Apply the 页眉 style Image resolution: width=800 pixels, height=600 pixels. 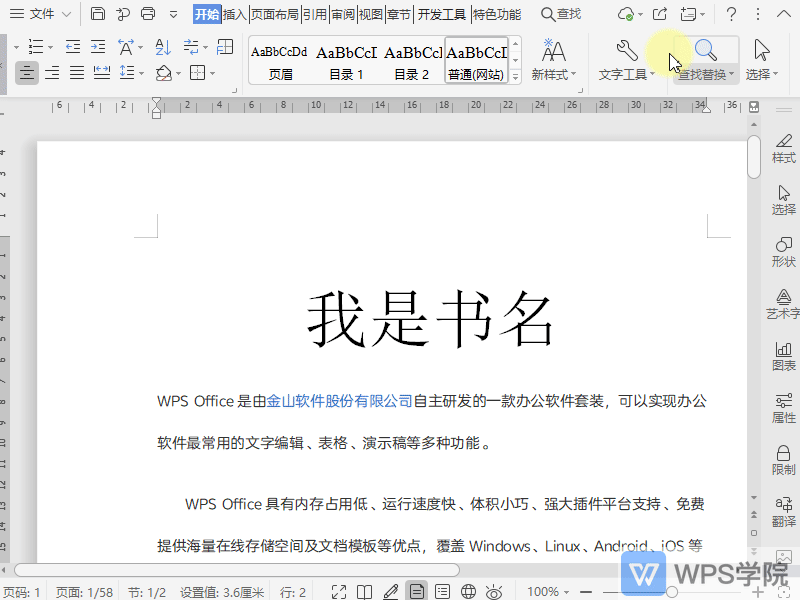(x=280, y=60)
